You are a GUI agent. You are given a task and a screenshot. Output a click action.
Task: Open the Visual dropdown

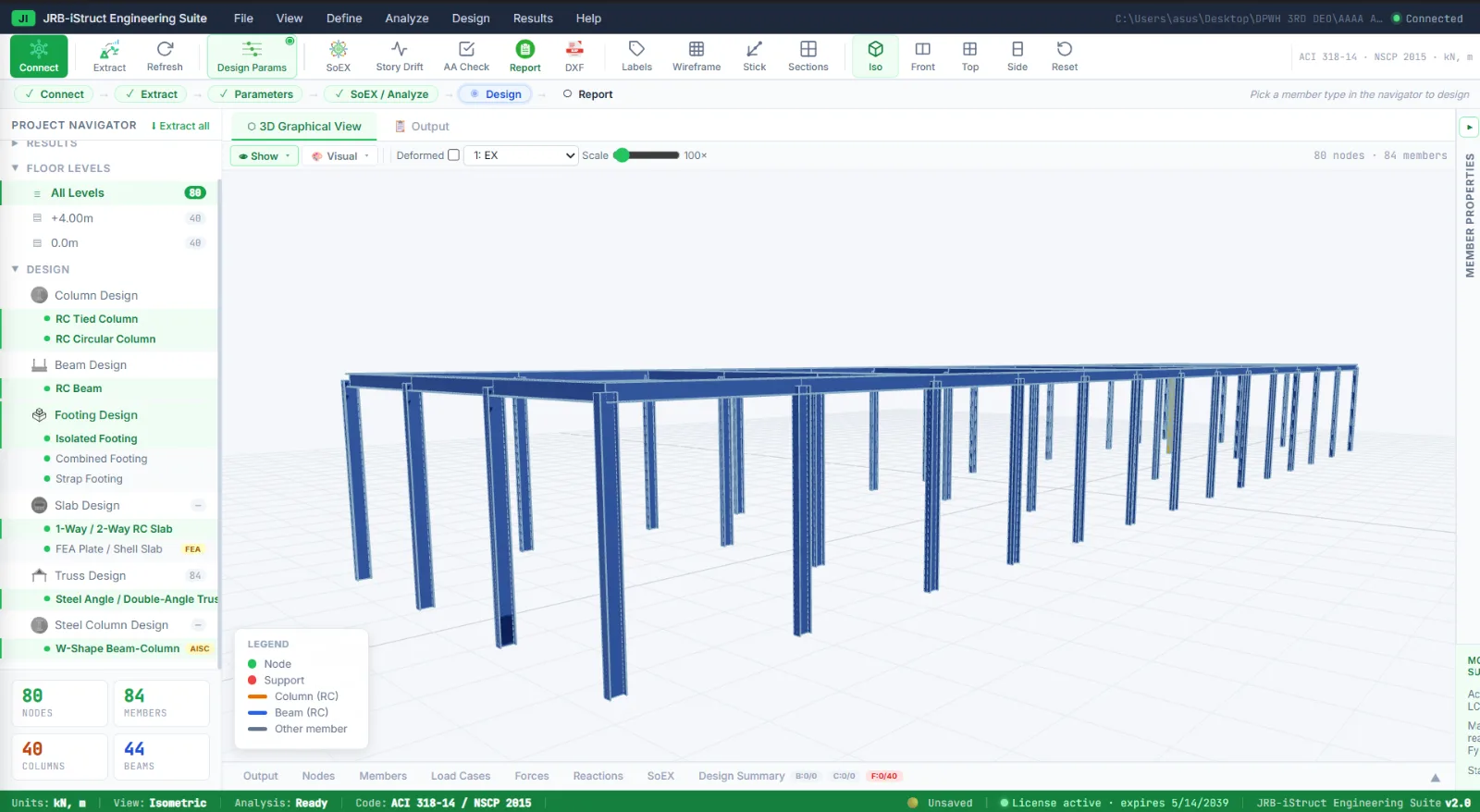pos(340,155)
